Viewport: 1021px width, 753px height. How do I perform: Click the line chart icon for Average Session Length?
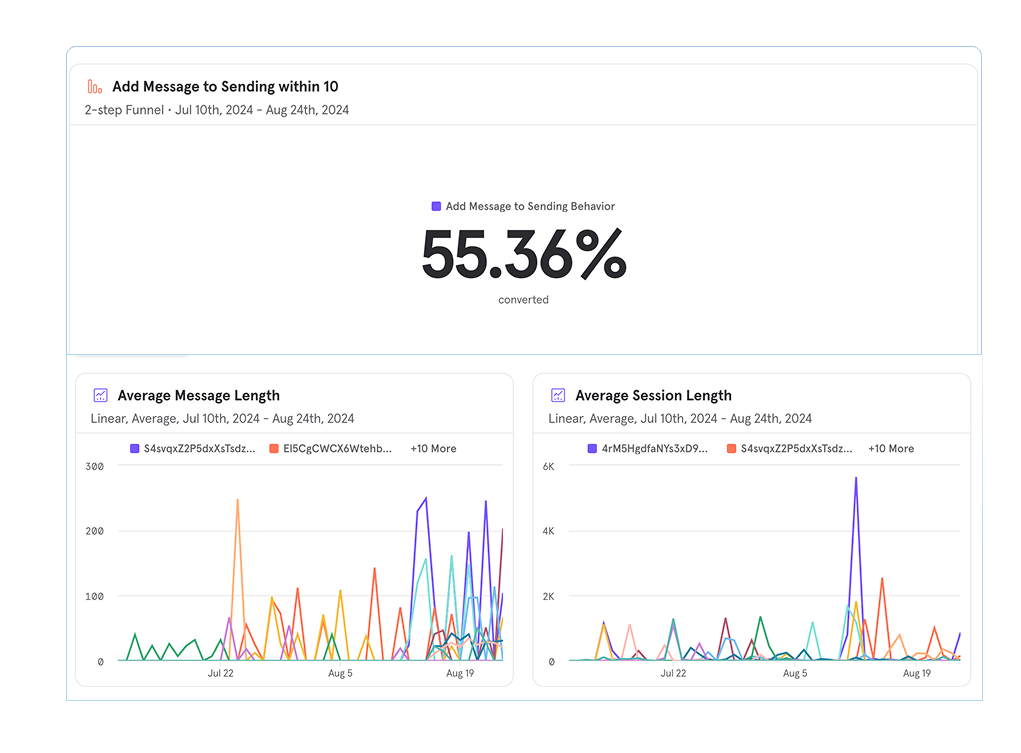pyautogui.click(x=558, y=395)
